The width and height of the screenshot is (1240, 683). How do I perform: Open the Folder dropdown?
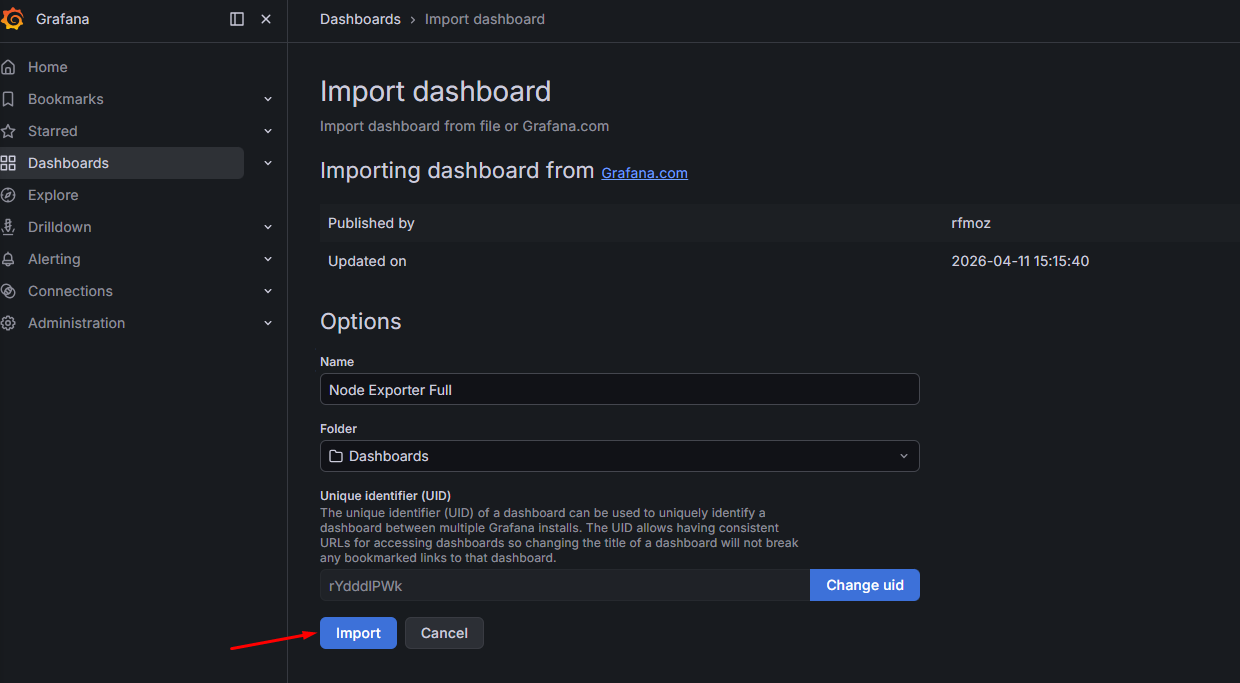click(x=619, y=456)
